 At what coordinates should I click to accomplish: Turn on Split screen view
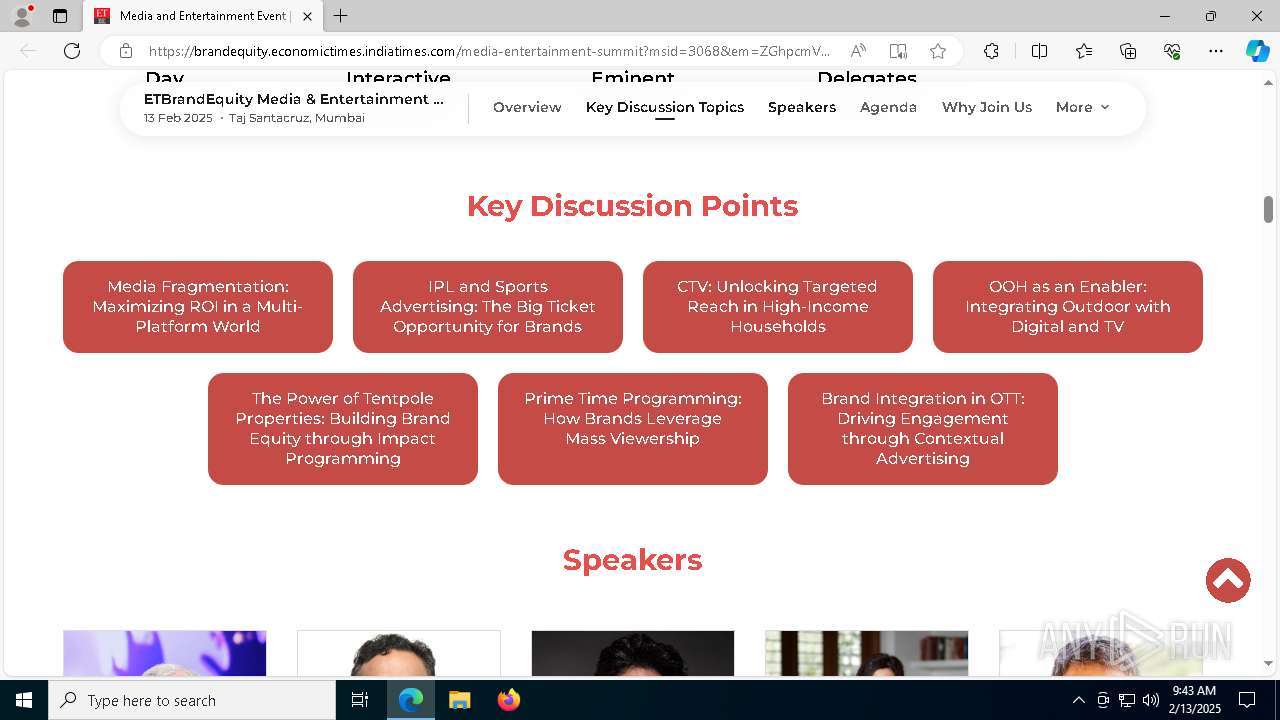point(1039,51)
